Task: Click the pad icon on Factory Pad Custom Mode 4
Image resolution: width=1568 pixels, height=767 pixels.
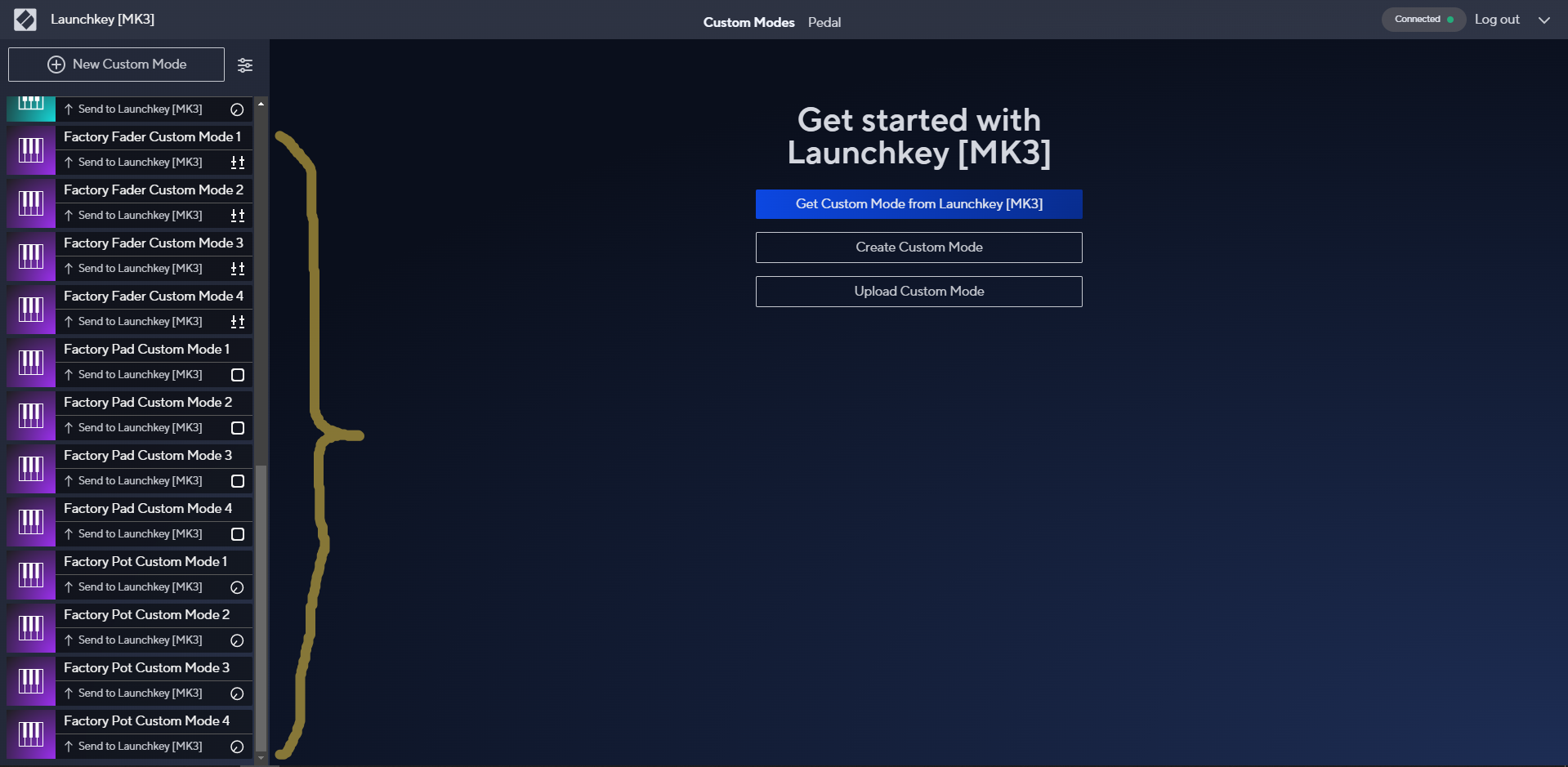Action: click(x=238, y=534)
